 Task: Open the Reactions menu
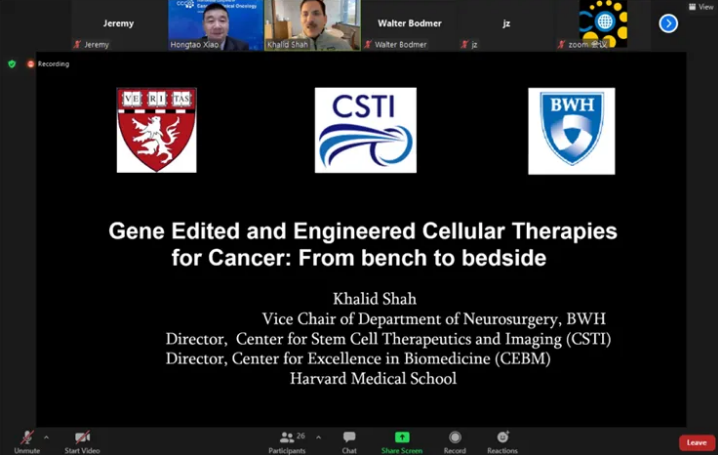[502, 442]
